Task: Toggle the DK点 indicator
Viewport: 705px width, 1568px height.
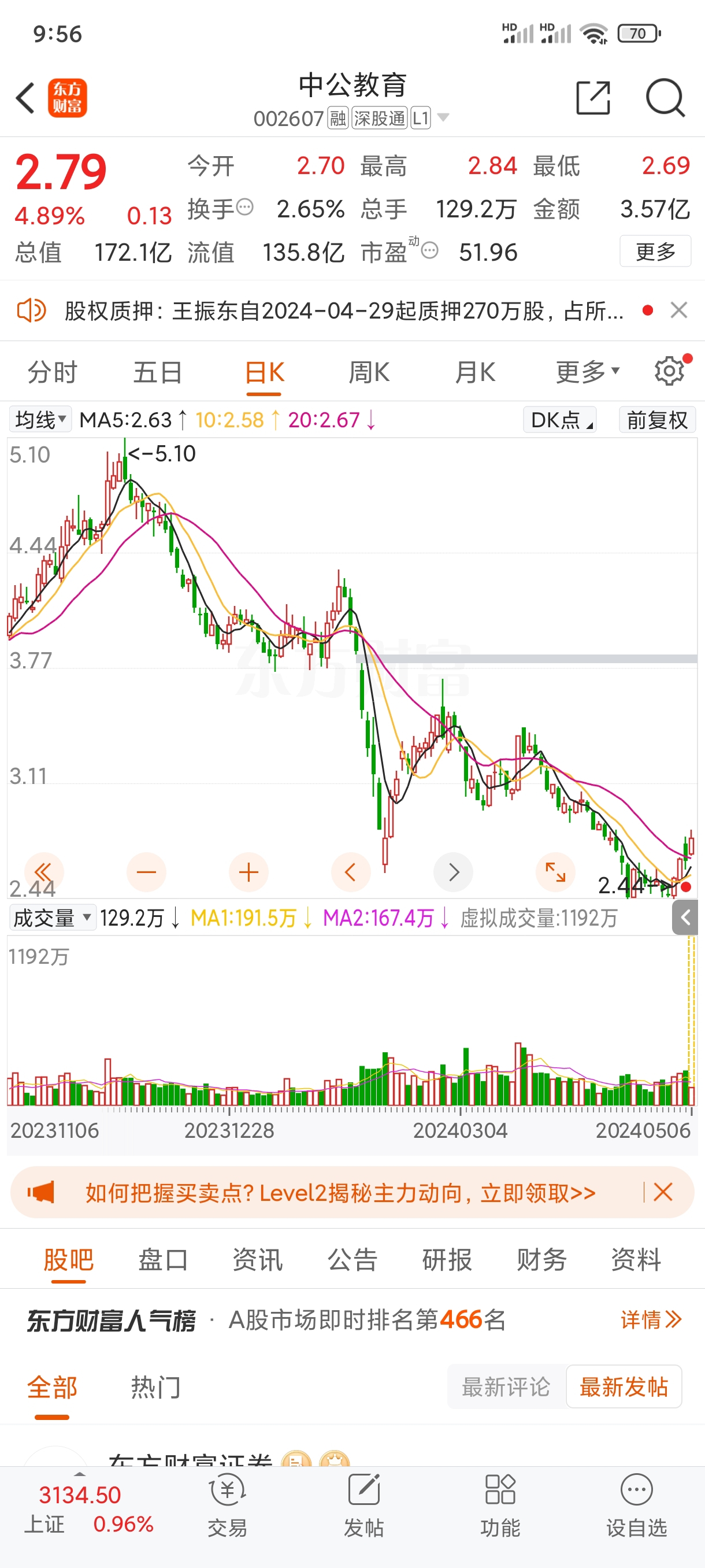Action: (x=559, y=419)
